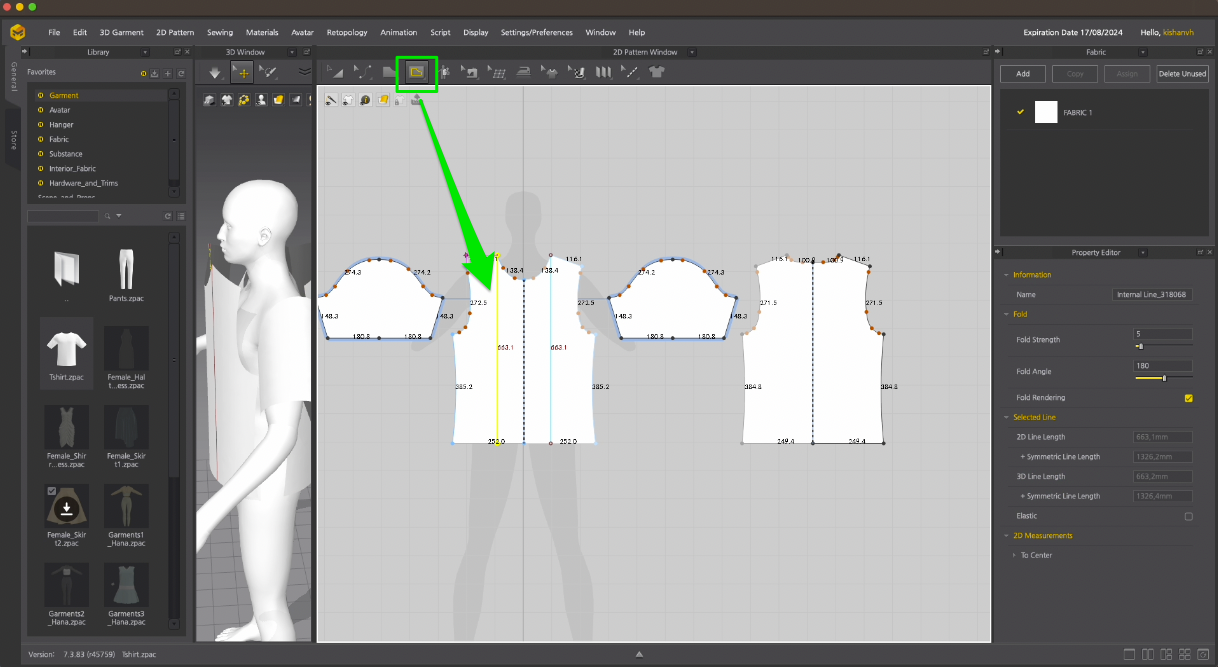Toggle the yellow sewing-ring display icon in 3D view

pyautogui.click(x=244, y=99)
